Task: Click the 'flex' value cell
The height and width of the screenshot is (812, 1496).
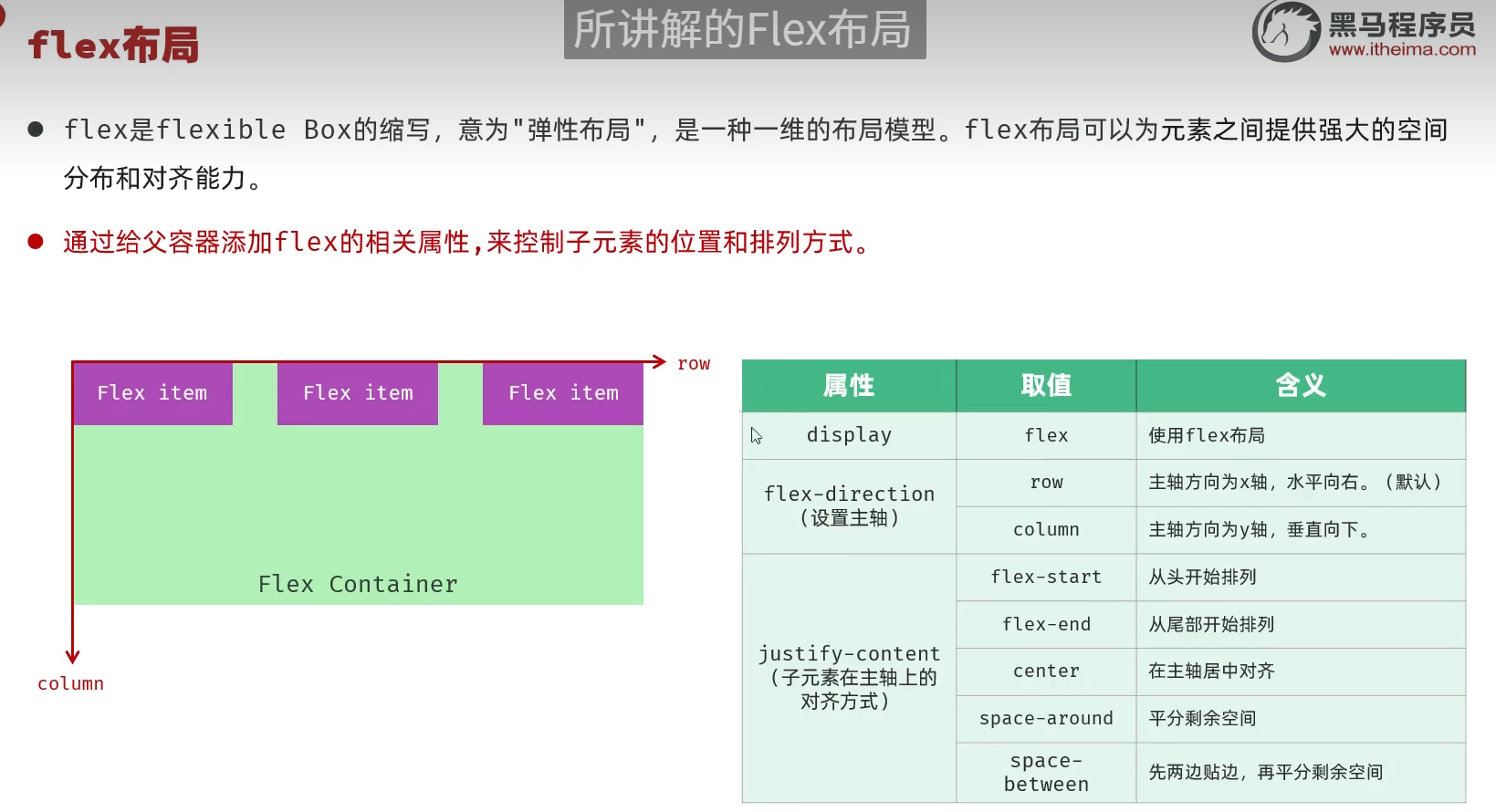Action: tap(1046, 435)
